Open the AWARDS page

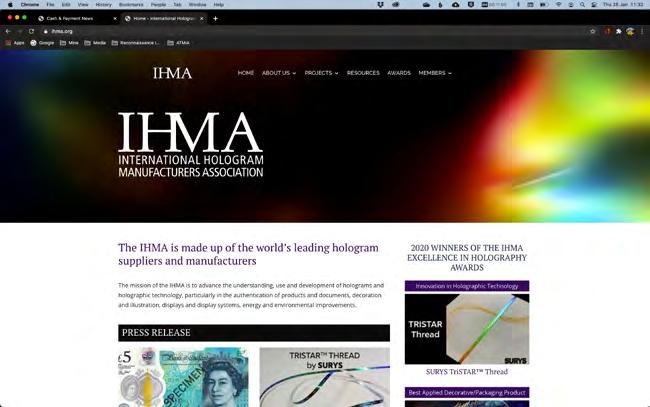coord(399,73)
